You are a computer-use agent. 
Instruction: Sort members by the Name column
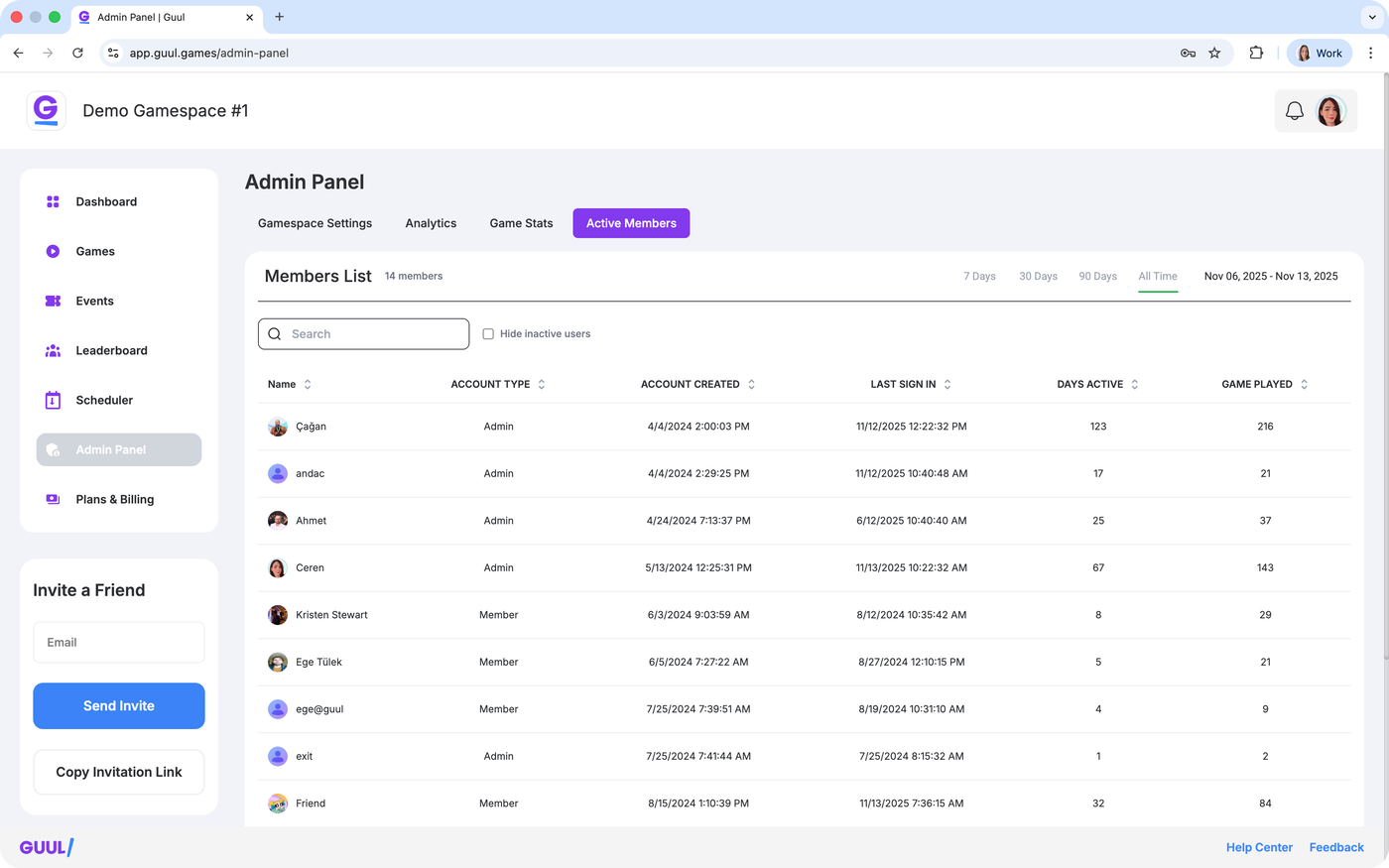tap(308, 385)
